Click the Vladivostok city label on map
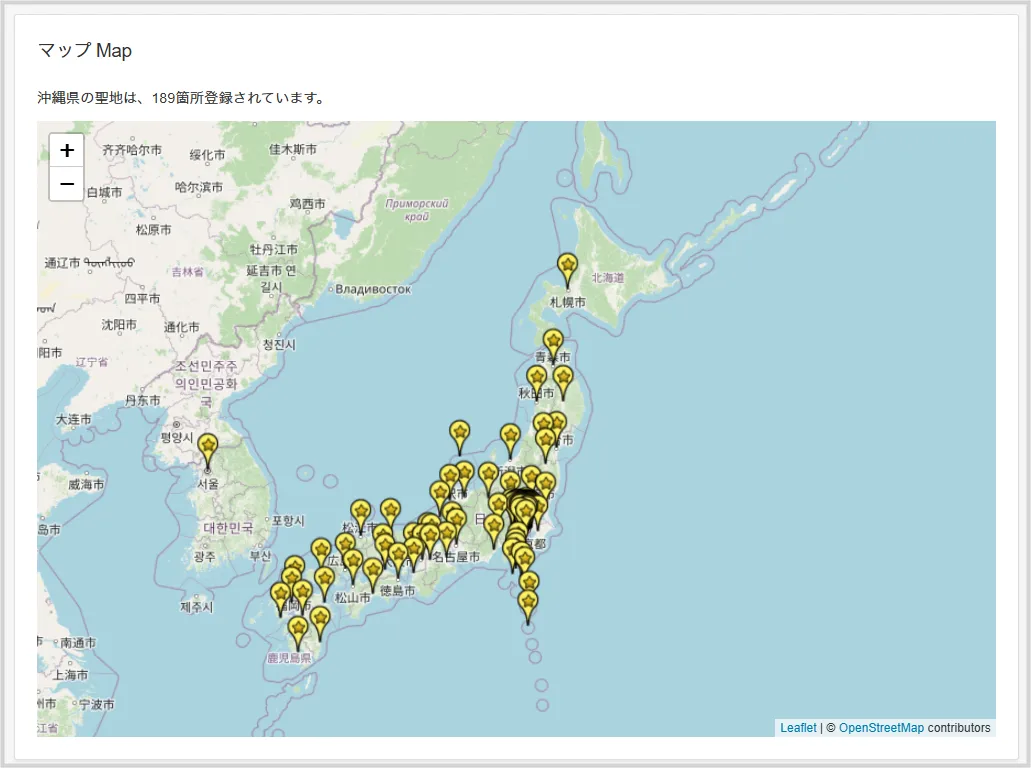 pos(373,289)
